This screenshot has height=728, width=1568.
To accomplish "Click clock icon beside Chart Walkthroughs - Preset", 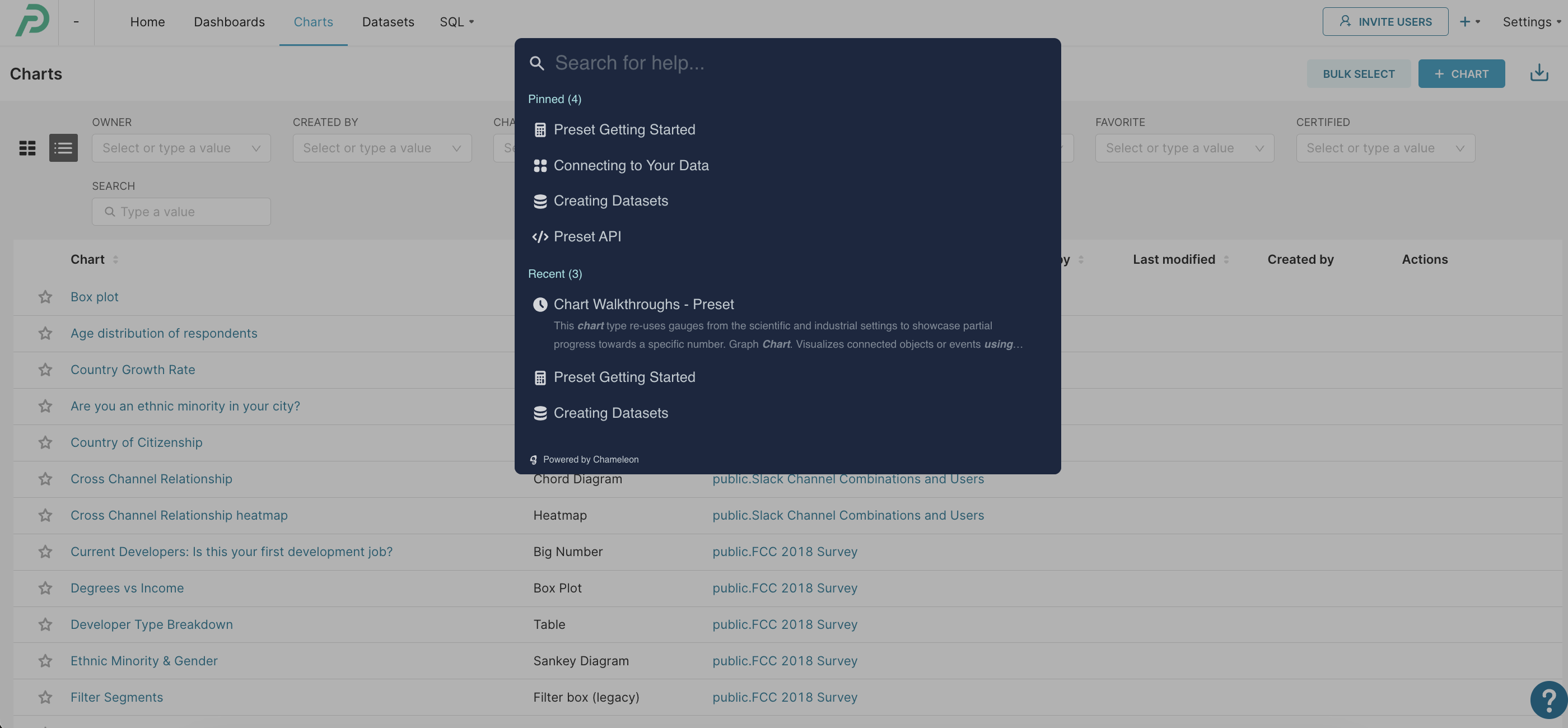I will coord(540,304).
